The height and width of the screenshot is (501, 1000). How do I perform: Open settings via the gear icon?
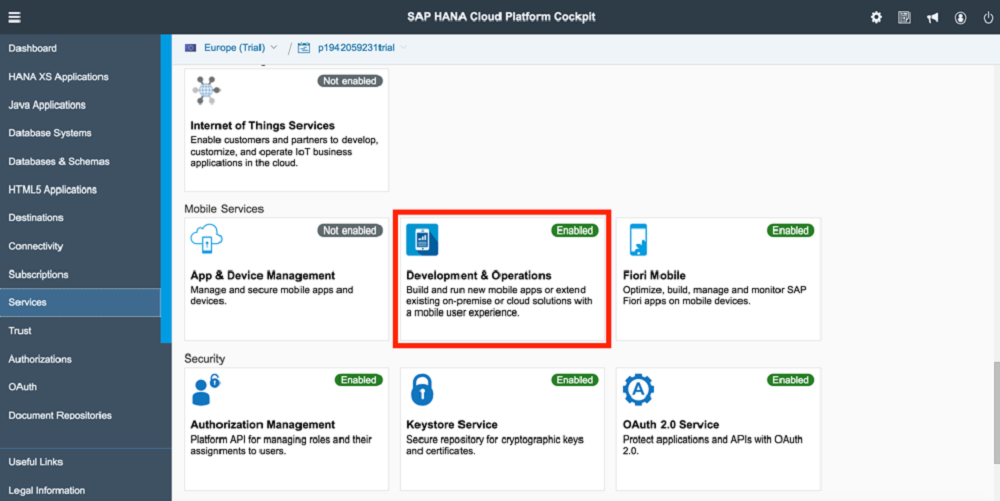tap(876, 17)
